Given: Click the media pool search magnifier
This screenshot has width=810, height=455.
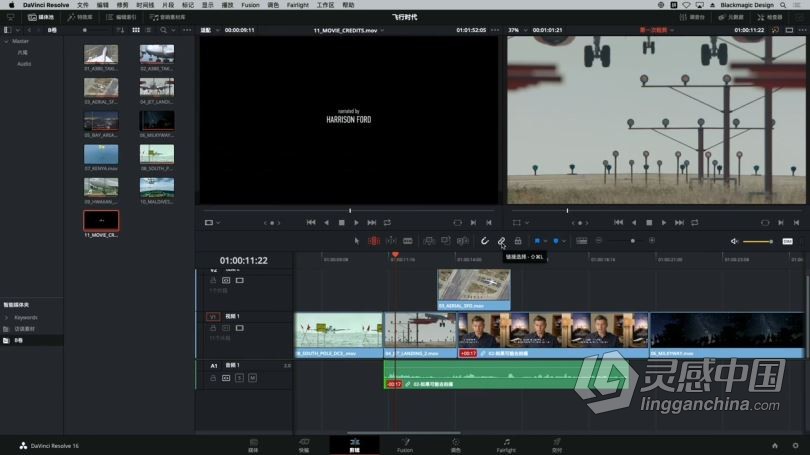Looking at the screenshot, I should click(x=163, y=30).
